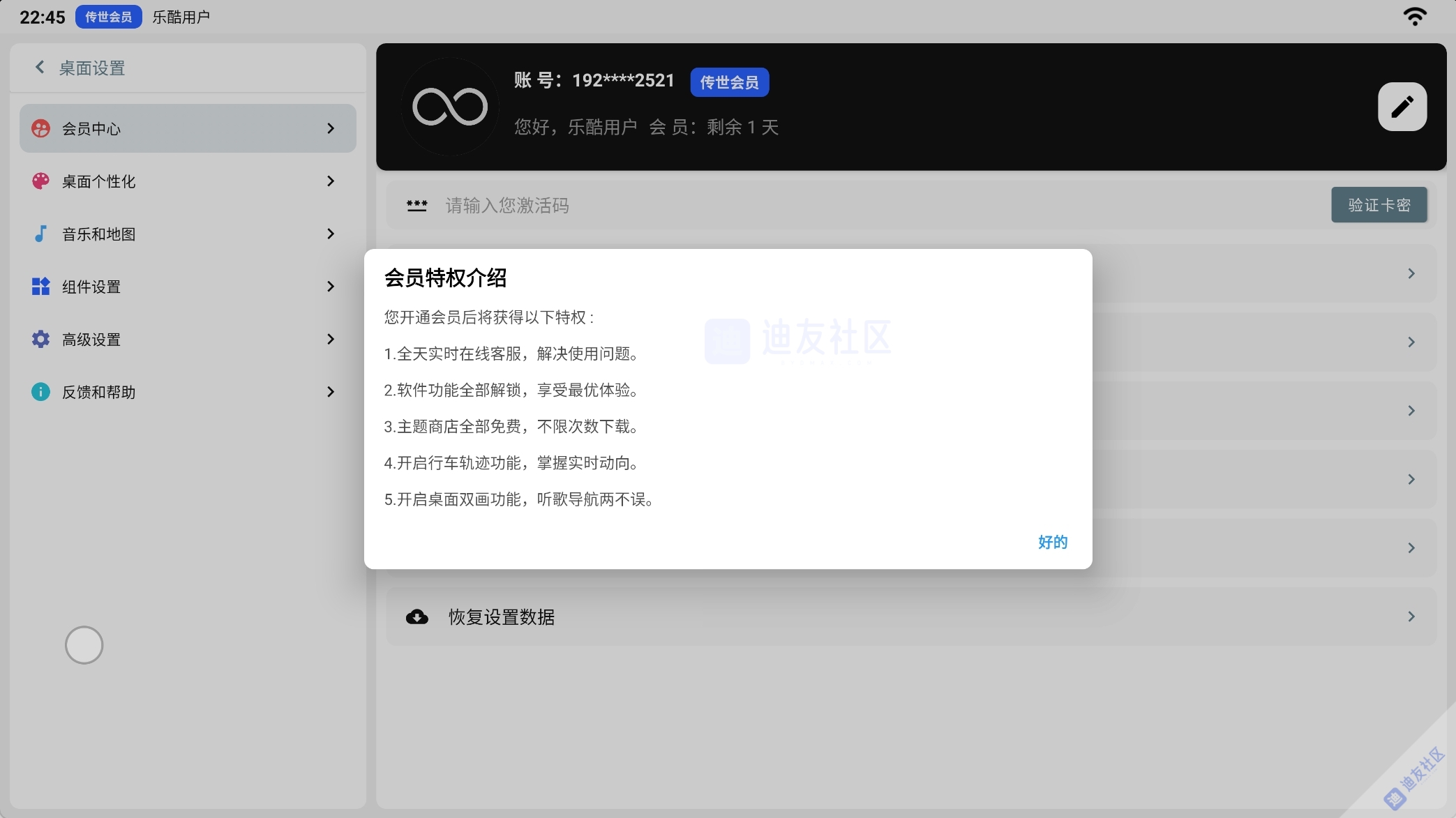Open 恢复设置数据 row
Viewport: 1456px width, 818px height.
click(912, 616)
